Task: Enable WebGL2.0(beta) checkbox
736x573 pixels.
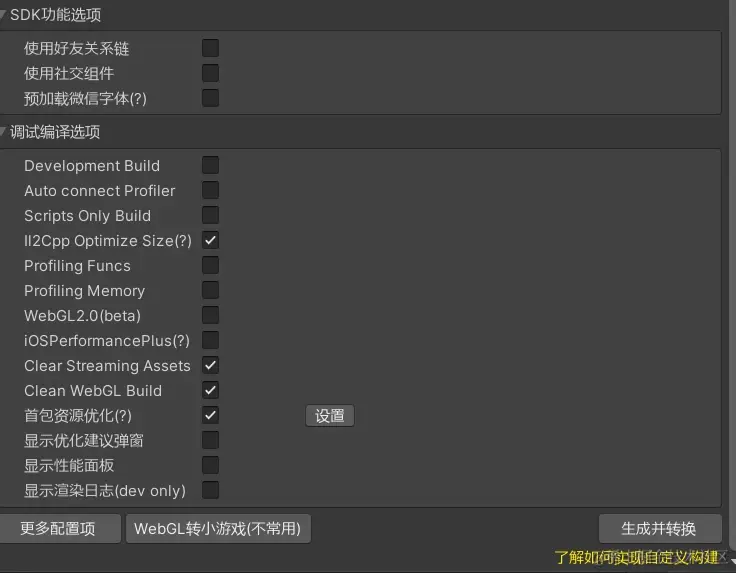Action: coord(210,315)
